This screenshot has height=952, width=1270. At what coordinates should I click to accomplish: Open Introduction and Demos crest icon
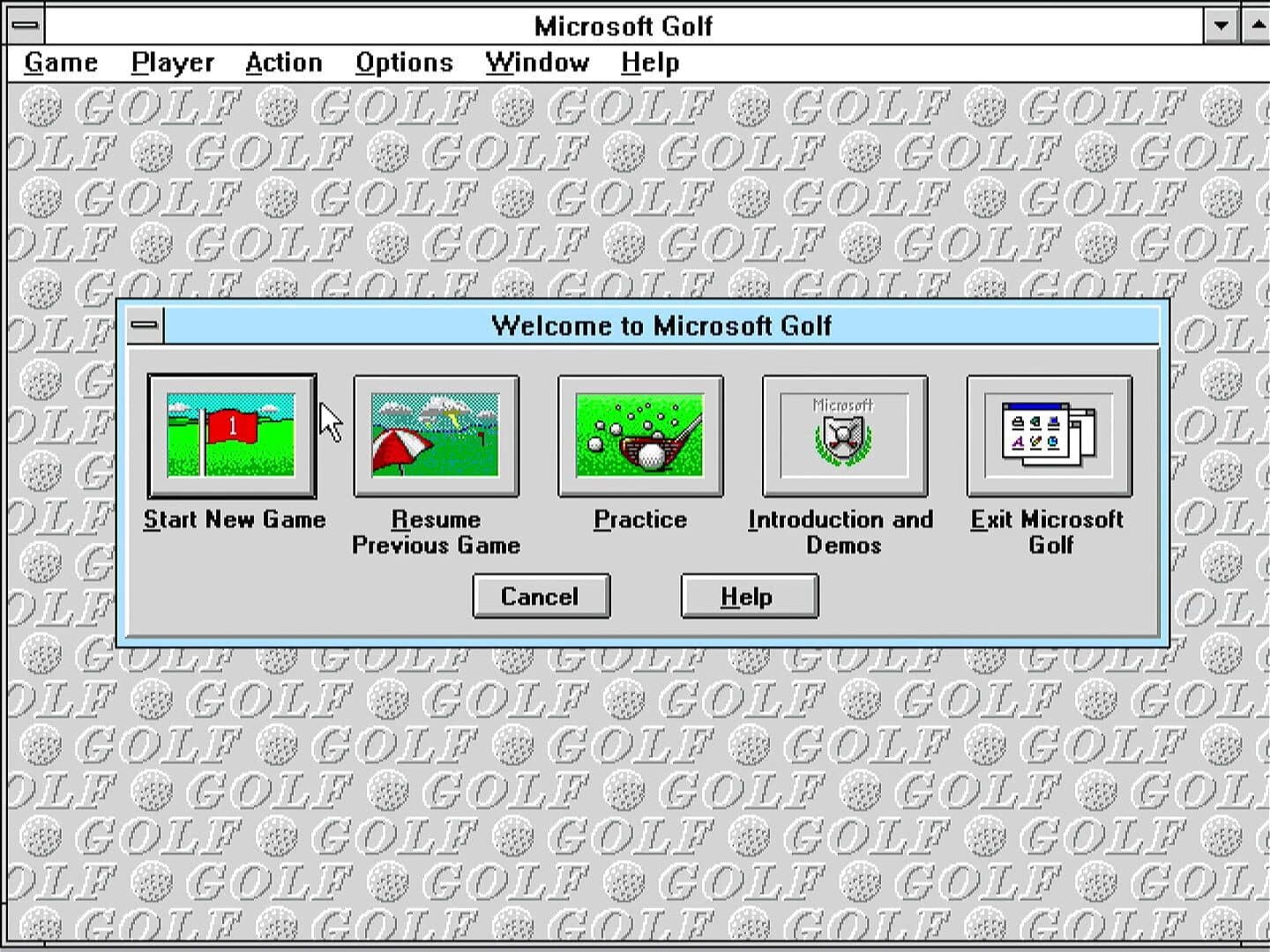[844, 435]
